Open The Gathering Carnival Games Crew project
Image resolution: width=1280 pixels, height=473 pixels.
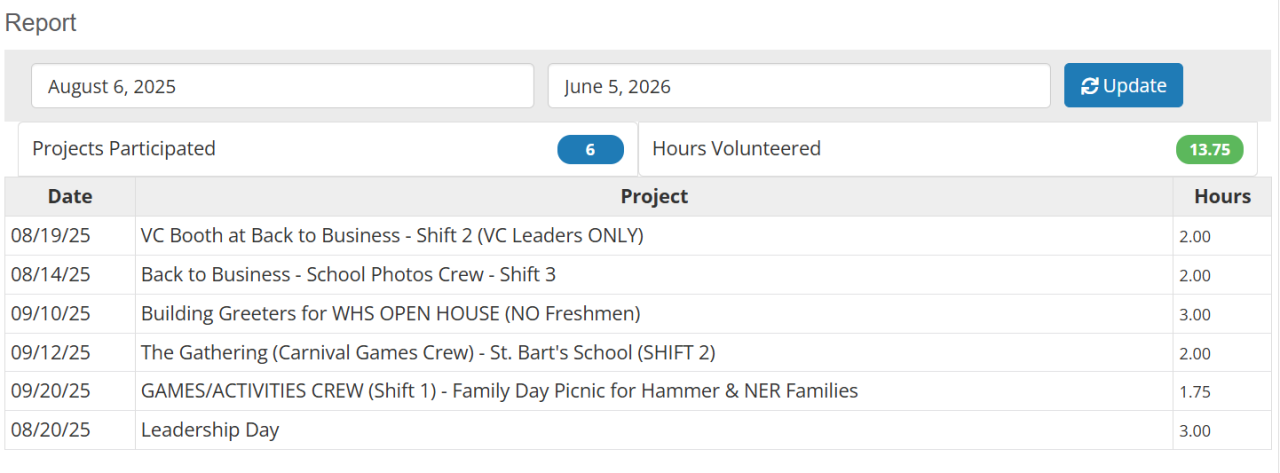tap(428, 353)
